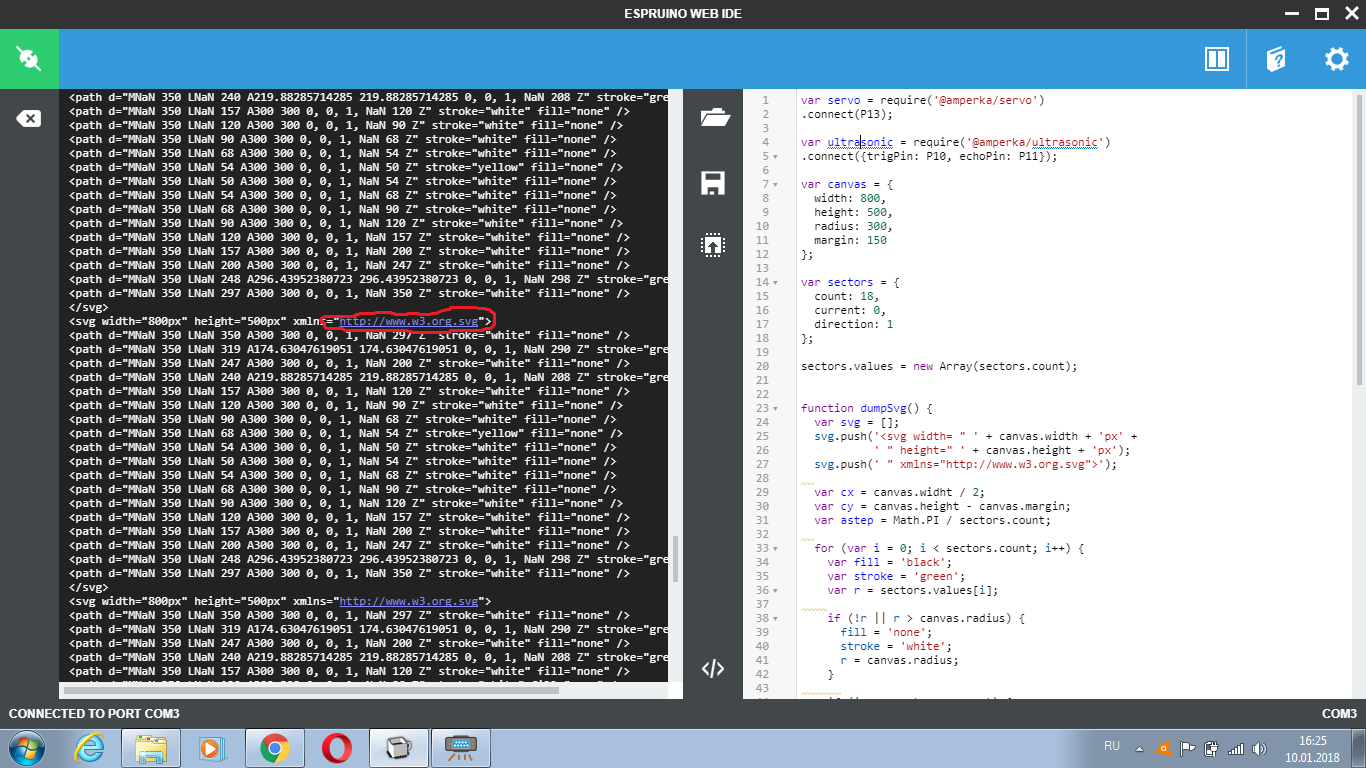Save the code with the floppy icon
The height and width of the screenshot is (768, 1366).
713,182
